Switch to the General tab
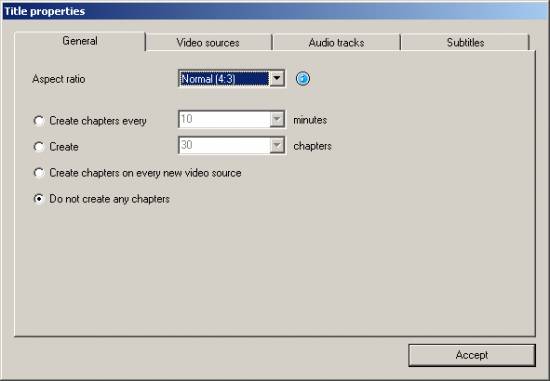Image resolution: width=550 pixels, height=381 pixels. [80, 41]
